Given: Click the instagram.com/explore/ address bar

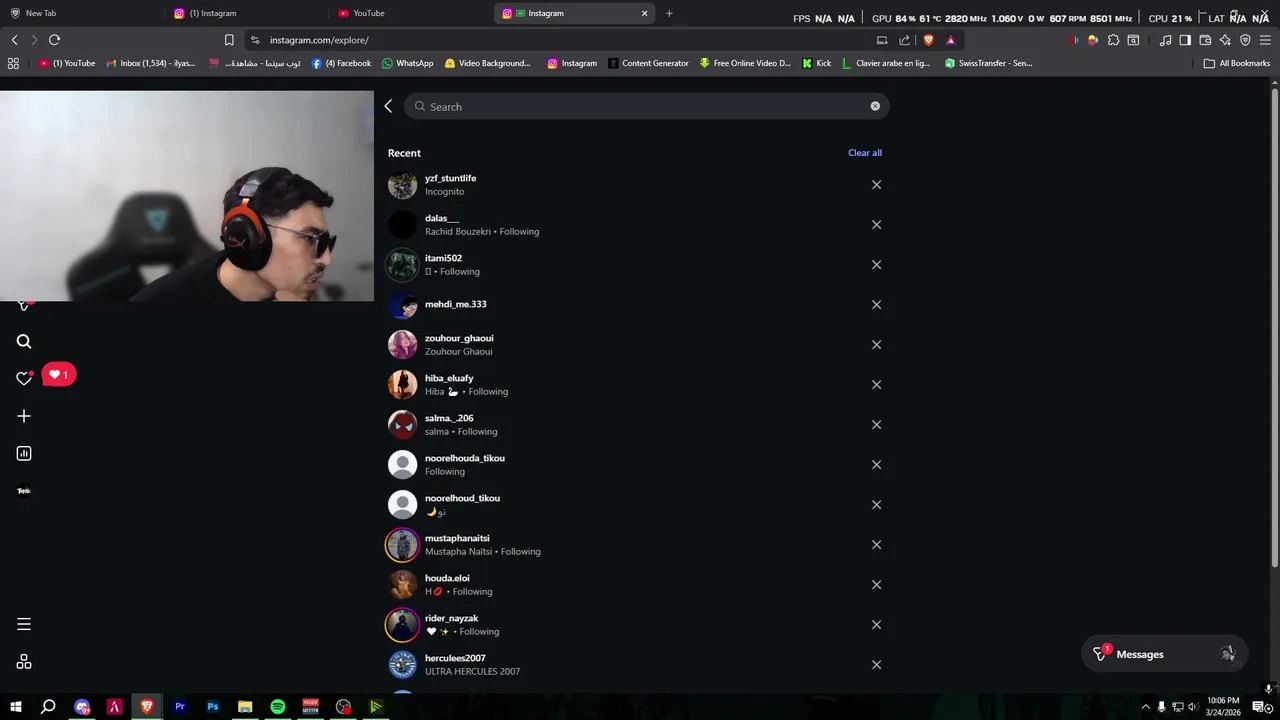Looking at the screenshot, I should 560,40.
